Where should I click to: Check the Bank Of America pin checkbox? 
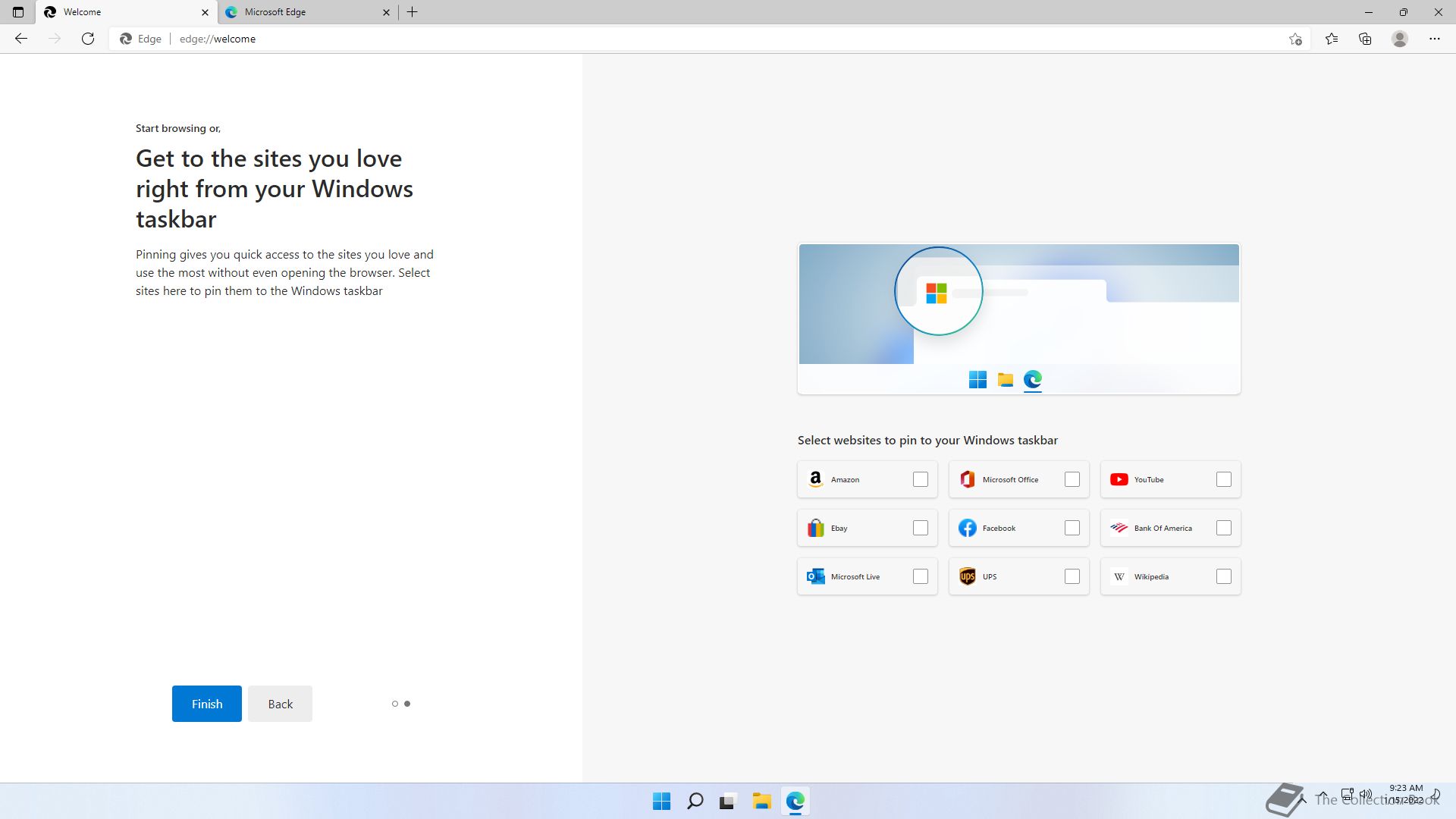pyautogui.click(x=1224, y=528)
